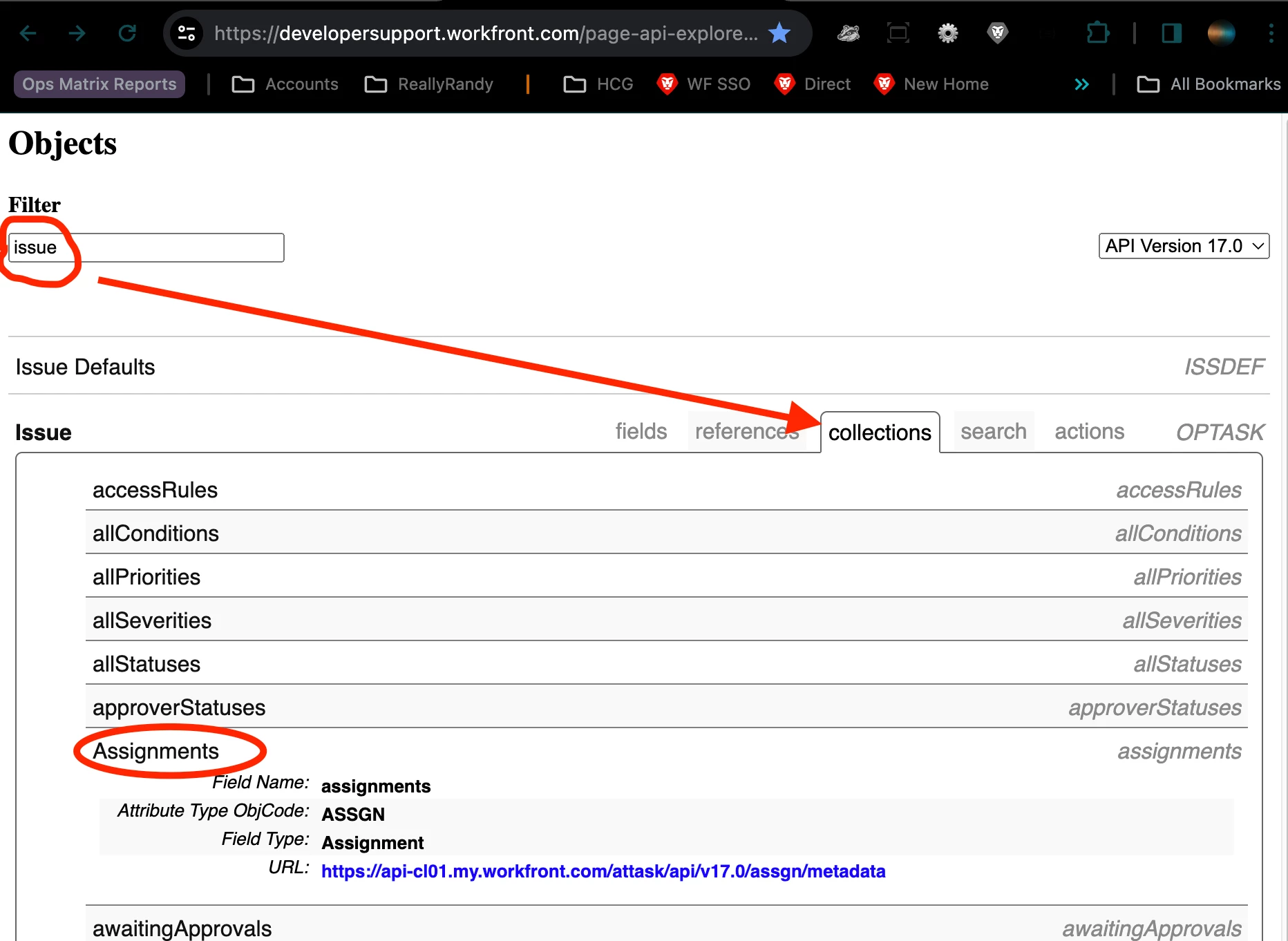Click italic allStatuses name on right
This screenshot has height=941, width=1288.
pos(1187,664)
